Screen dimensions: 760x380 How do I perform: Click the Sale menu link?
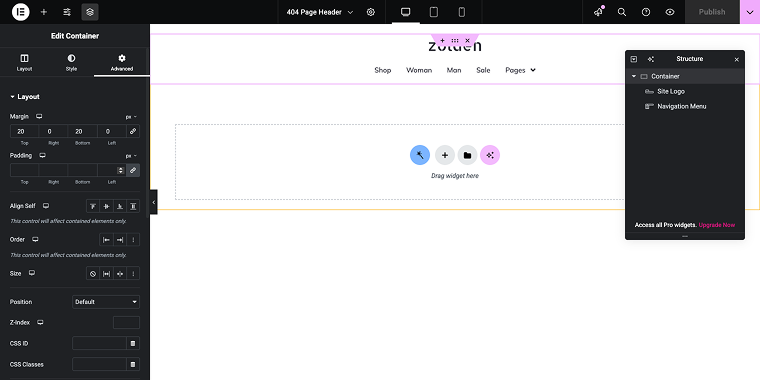tap(483, 70)
